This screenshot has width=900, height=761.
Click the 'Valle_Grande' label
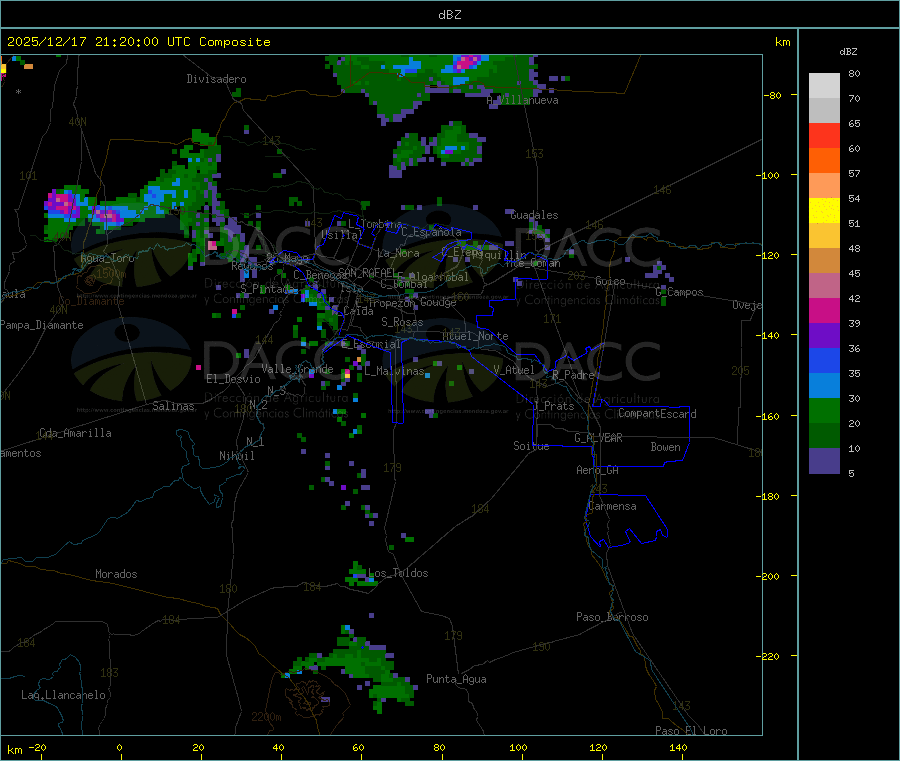point(297,369)
